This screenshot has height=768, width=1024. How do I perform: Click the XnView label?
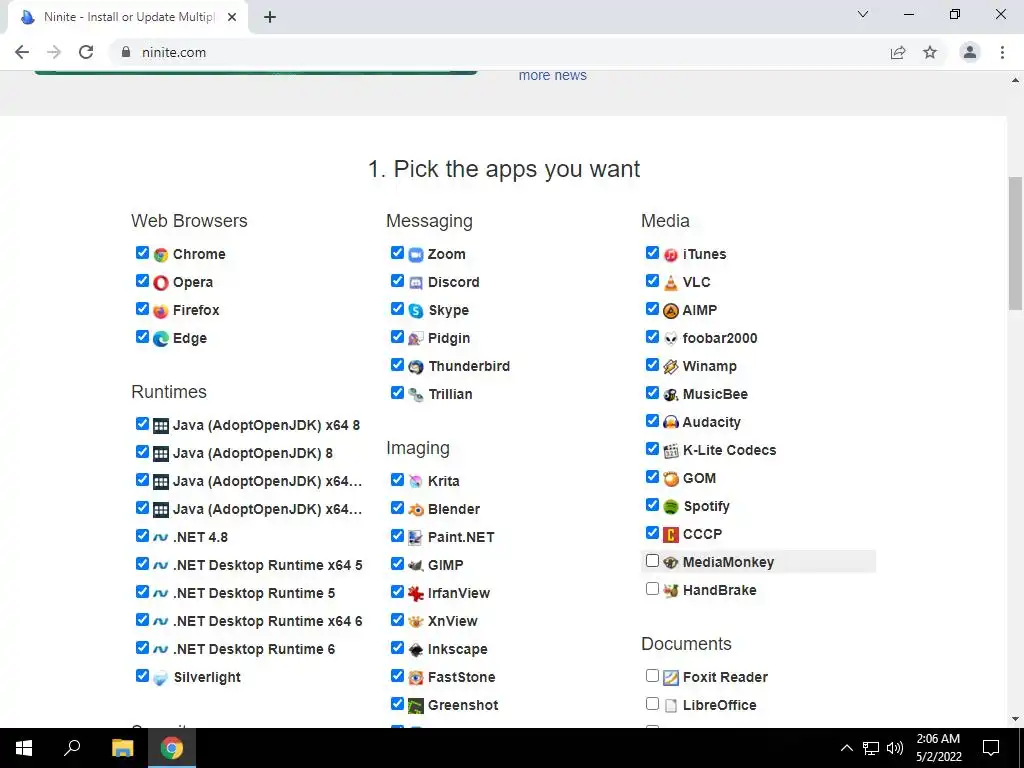[453, 622]
